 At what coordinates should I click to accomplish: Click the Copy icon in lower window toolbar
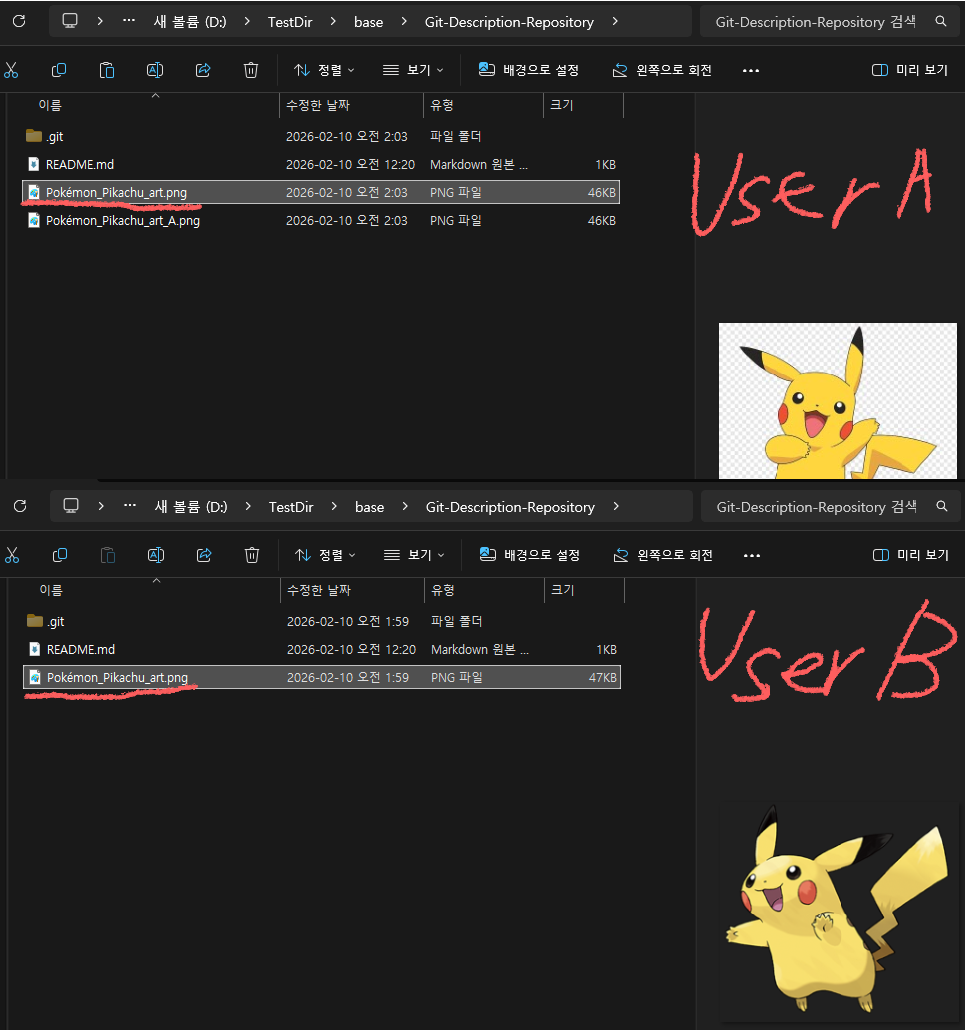(60, 555)
